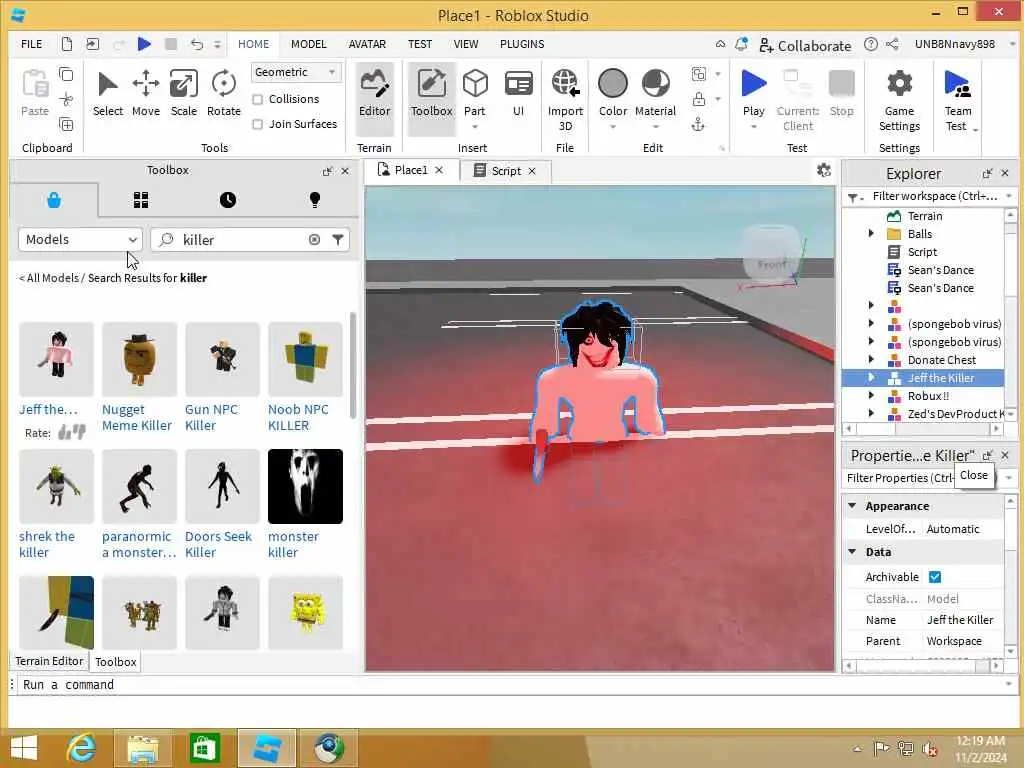Expand the Jeff the Killer model
The height and width of the screenshot is (768, 1024).
871,377
